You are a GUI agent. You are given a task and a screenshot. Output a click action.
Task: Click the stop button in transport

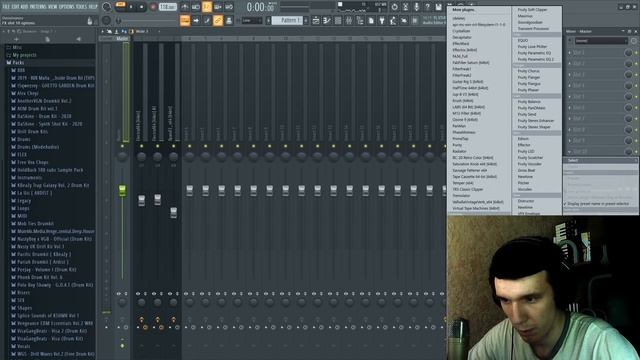(142, 7)
